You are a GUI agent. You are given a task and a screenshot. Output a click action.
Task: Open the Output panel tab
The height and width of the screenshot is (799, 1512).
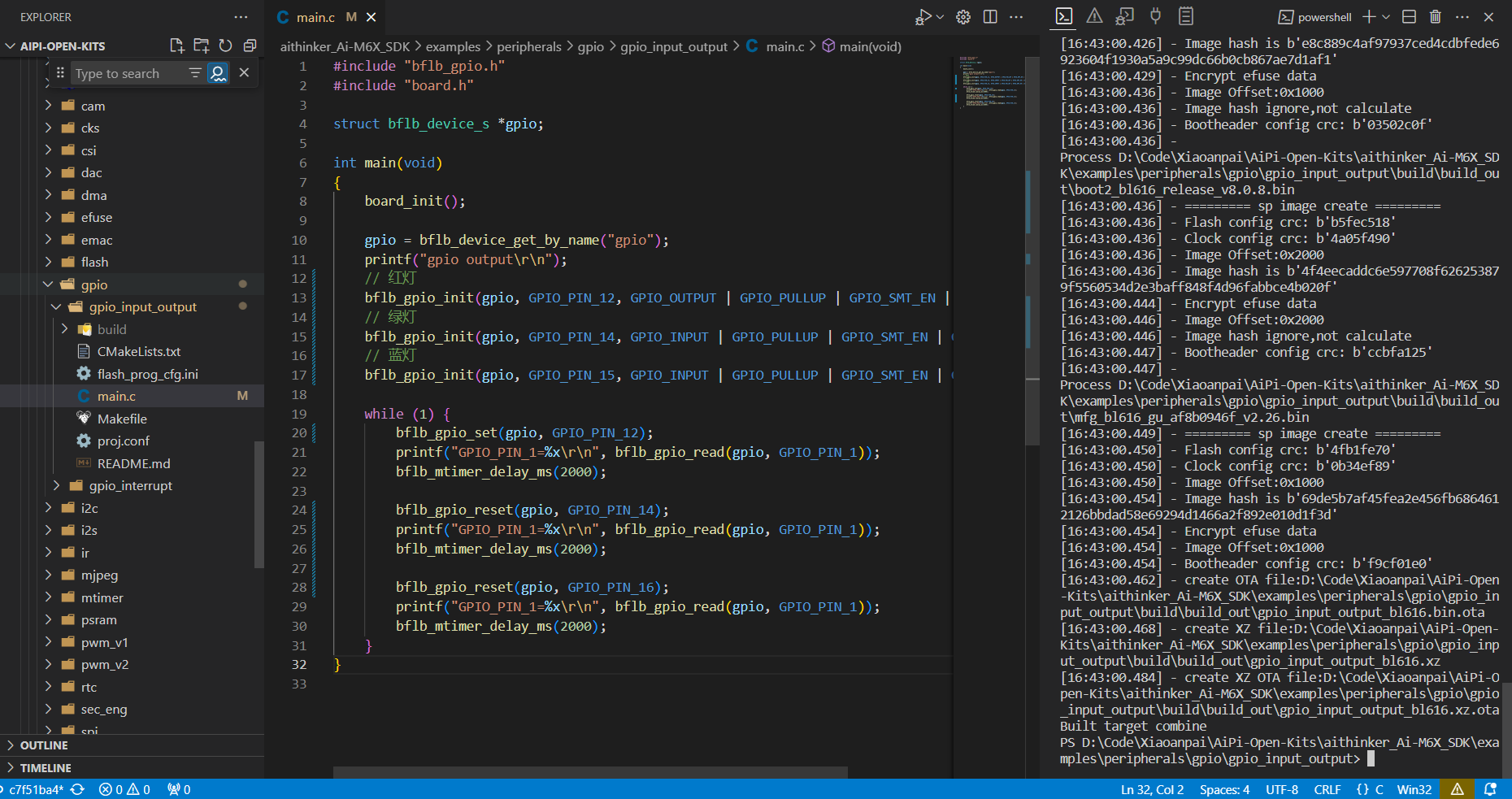(1186, 15)
